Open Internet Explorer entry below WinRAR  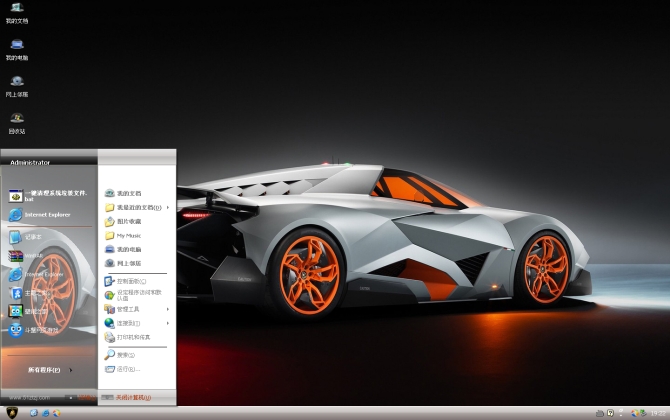[x=36, y=274]
